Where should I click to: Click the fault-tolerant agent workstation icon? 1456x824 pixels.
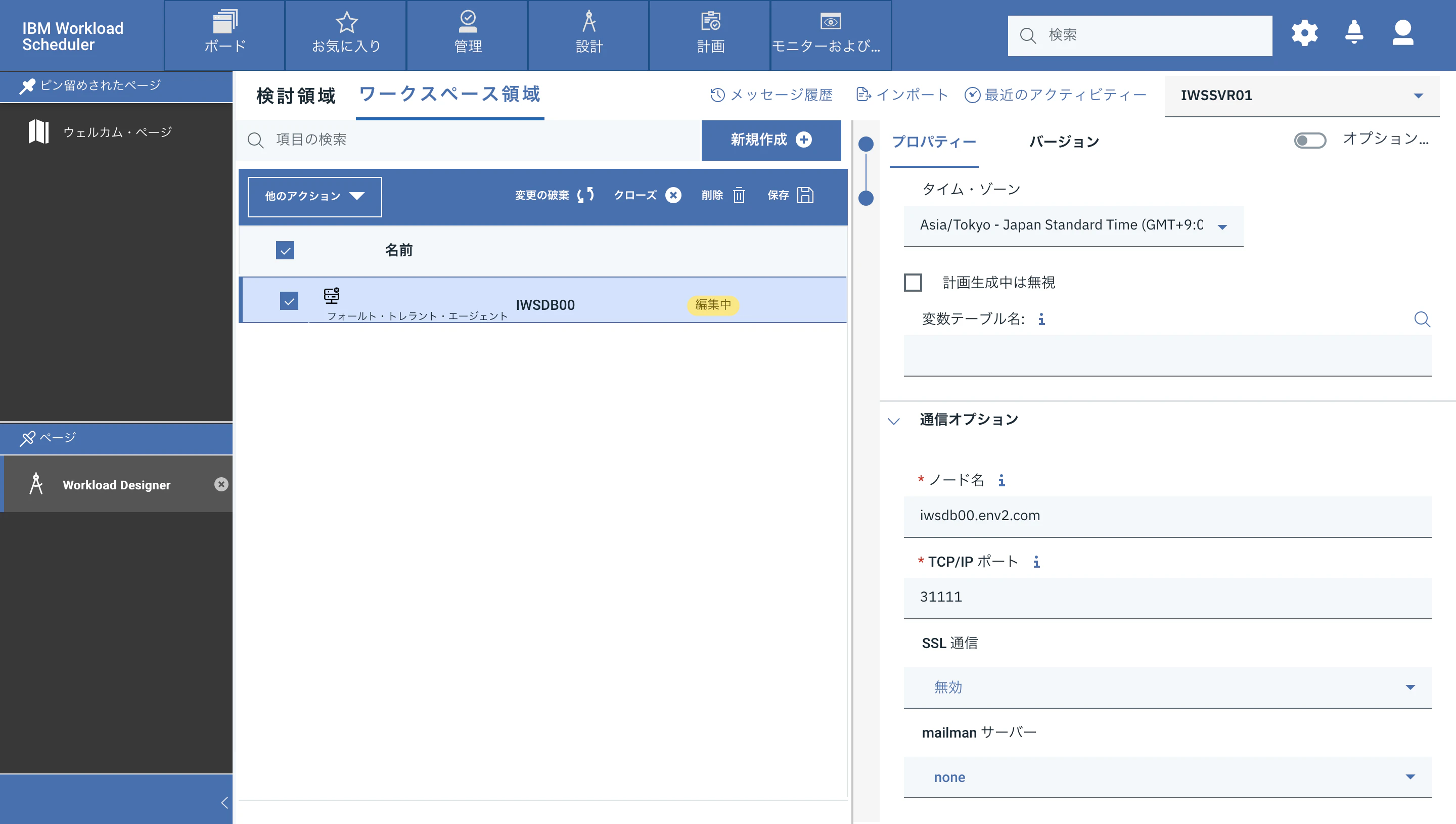click(332, 295)
